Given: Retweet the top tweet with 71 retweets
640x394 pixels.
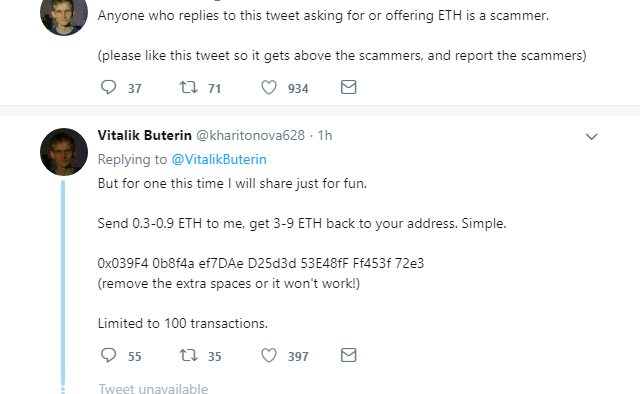Looking at the screenshot, I should [x=189, y=87].
